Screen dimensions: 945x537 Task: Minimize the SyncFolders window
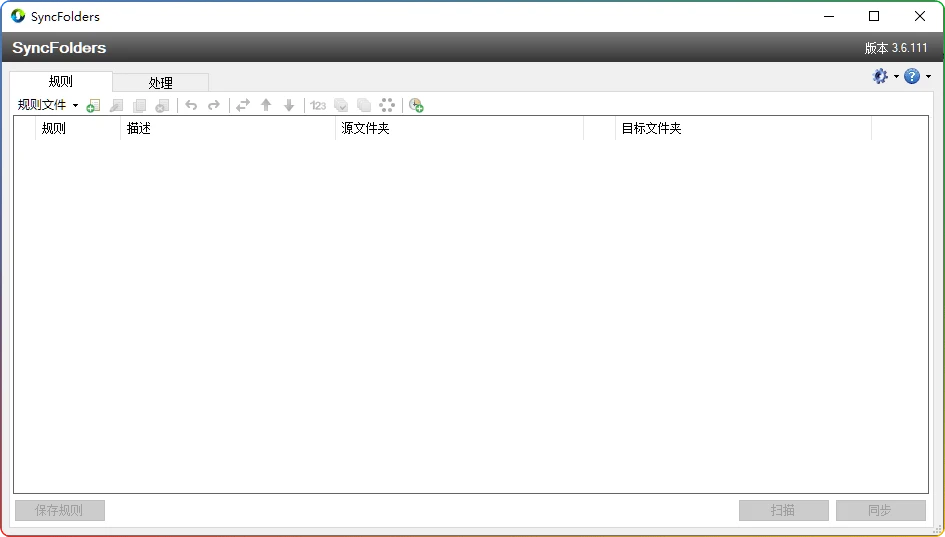pos(829,16)
